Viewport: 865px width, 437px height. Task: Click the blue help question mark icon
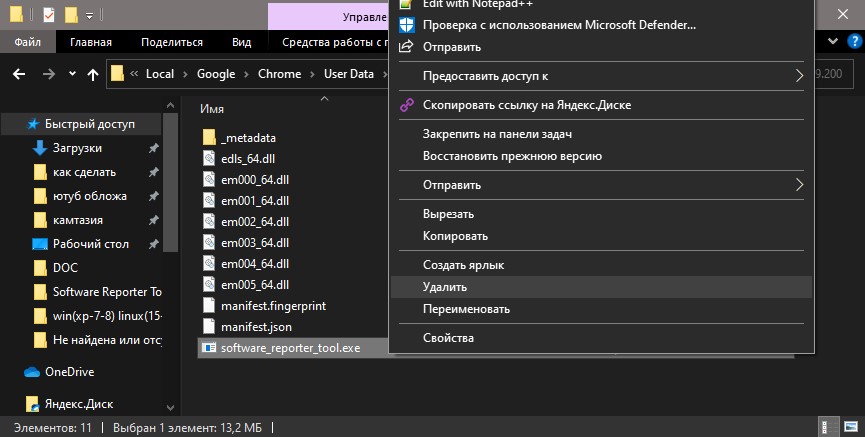(x=854, y=41)
